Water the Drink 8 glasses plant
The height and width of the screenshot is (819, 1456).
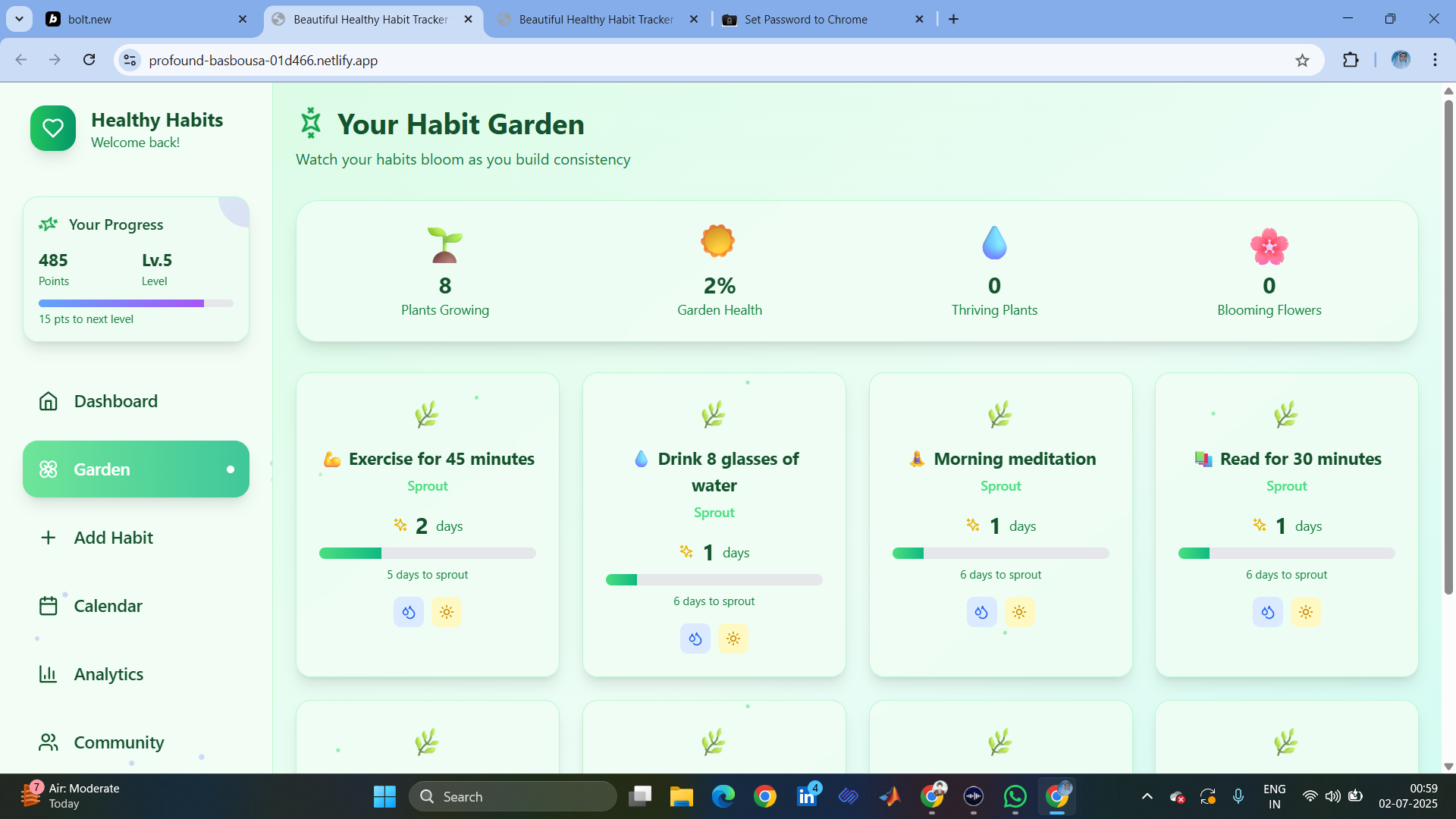695,639
